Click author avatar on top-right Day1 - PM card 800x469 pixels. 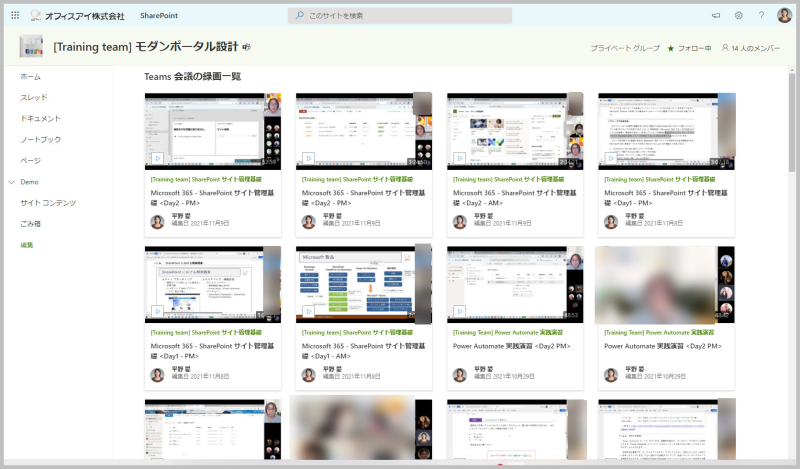pos(611,222)
